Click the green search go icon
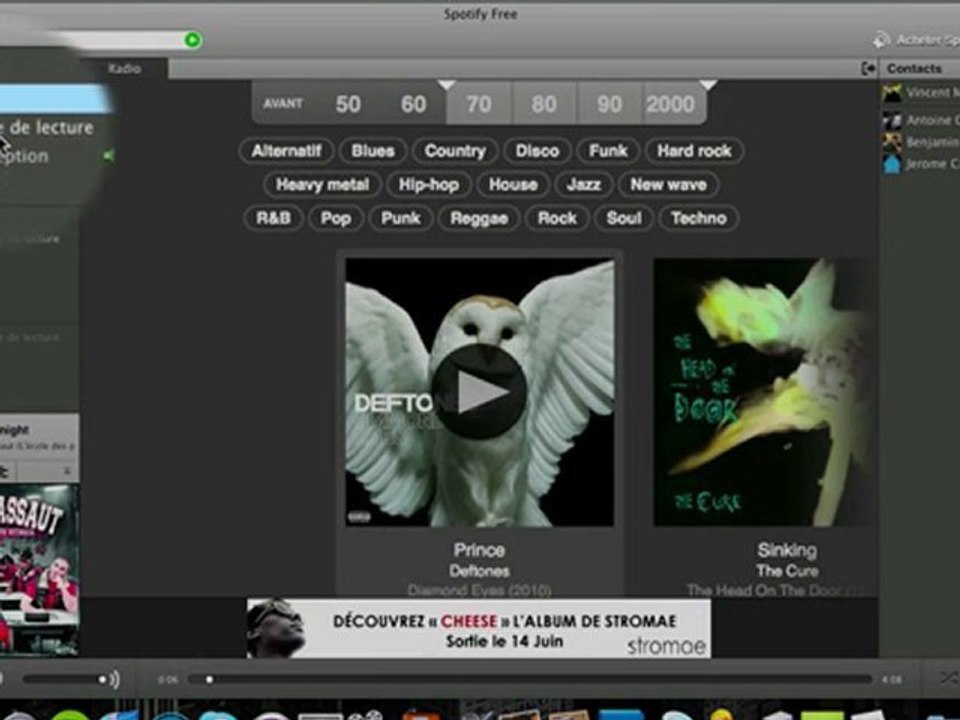960x720 pixels. click(193, 40)
